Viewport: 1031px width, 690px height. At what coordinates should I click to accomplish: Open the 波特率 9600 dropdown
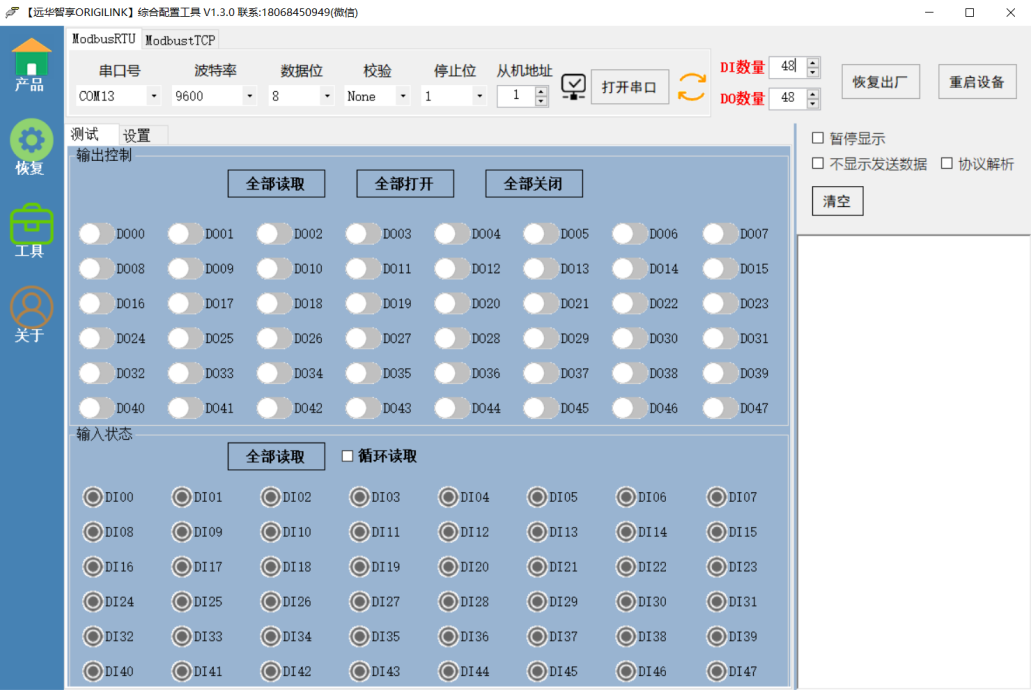tap(249, 97)
